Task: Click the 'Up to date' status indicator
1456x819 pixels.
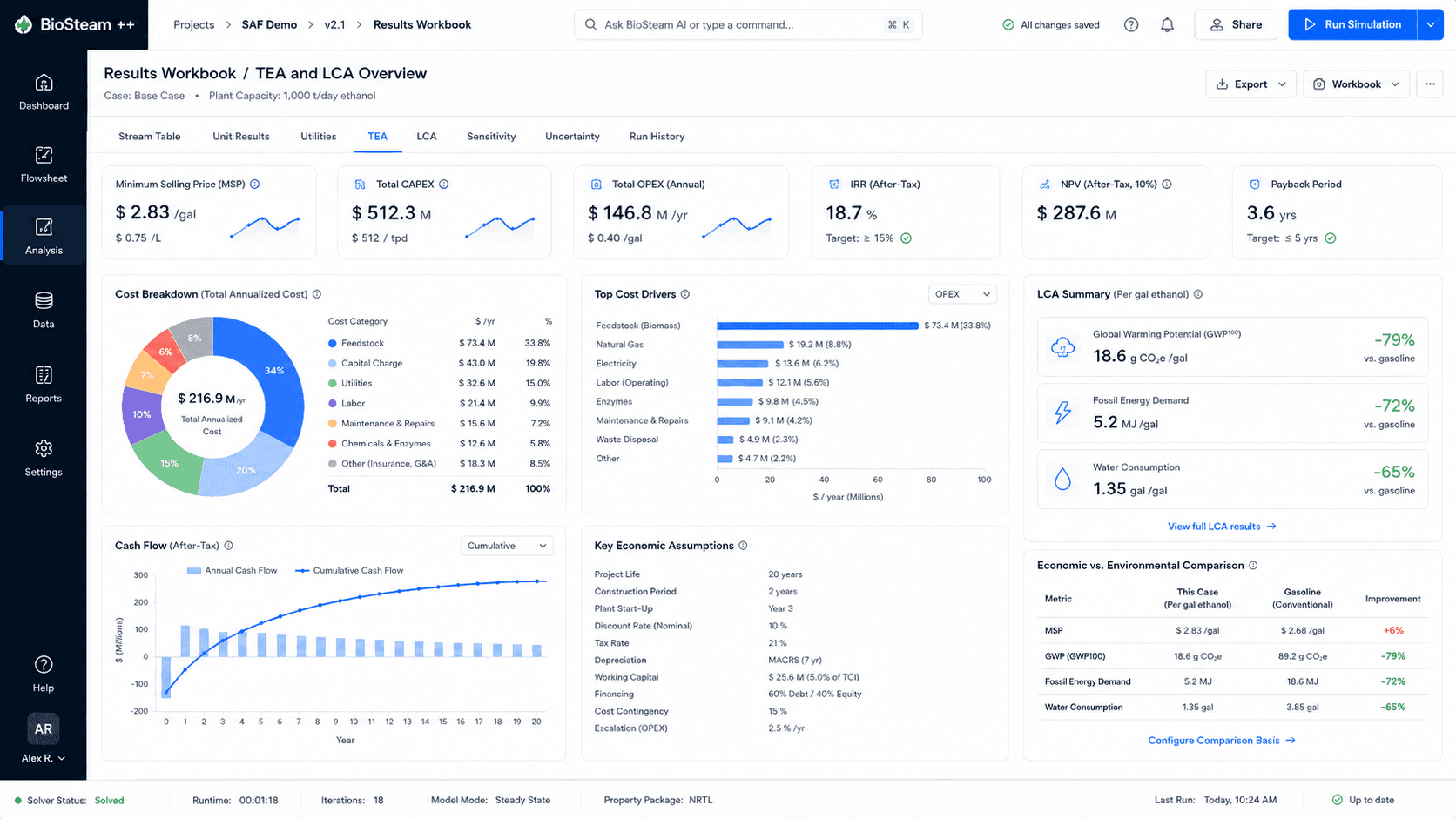Action: pyautogui.click(x=1363, y=801)
